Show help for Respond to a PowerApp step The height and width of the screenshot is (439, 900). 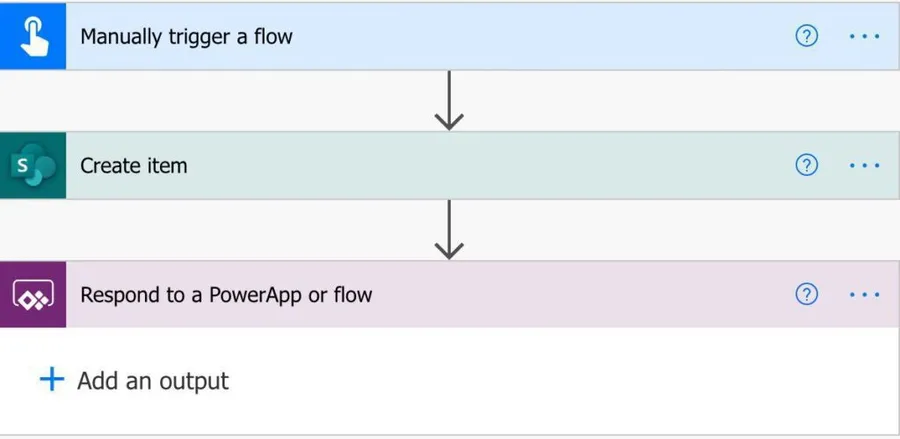806,294
